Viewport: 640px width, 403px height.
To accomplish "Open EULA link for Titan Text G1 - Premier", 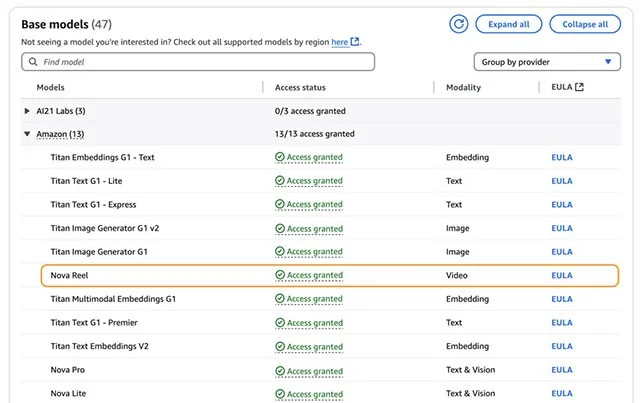I will click(x=562, y=323).
